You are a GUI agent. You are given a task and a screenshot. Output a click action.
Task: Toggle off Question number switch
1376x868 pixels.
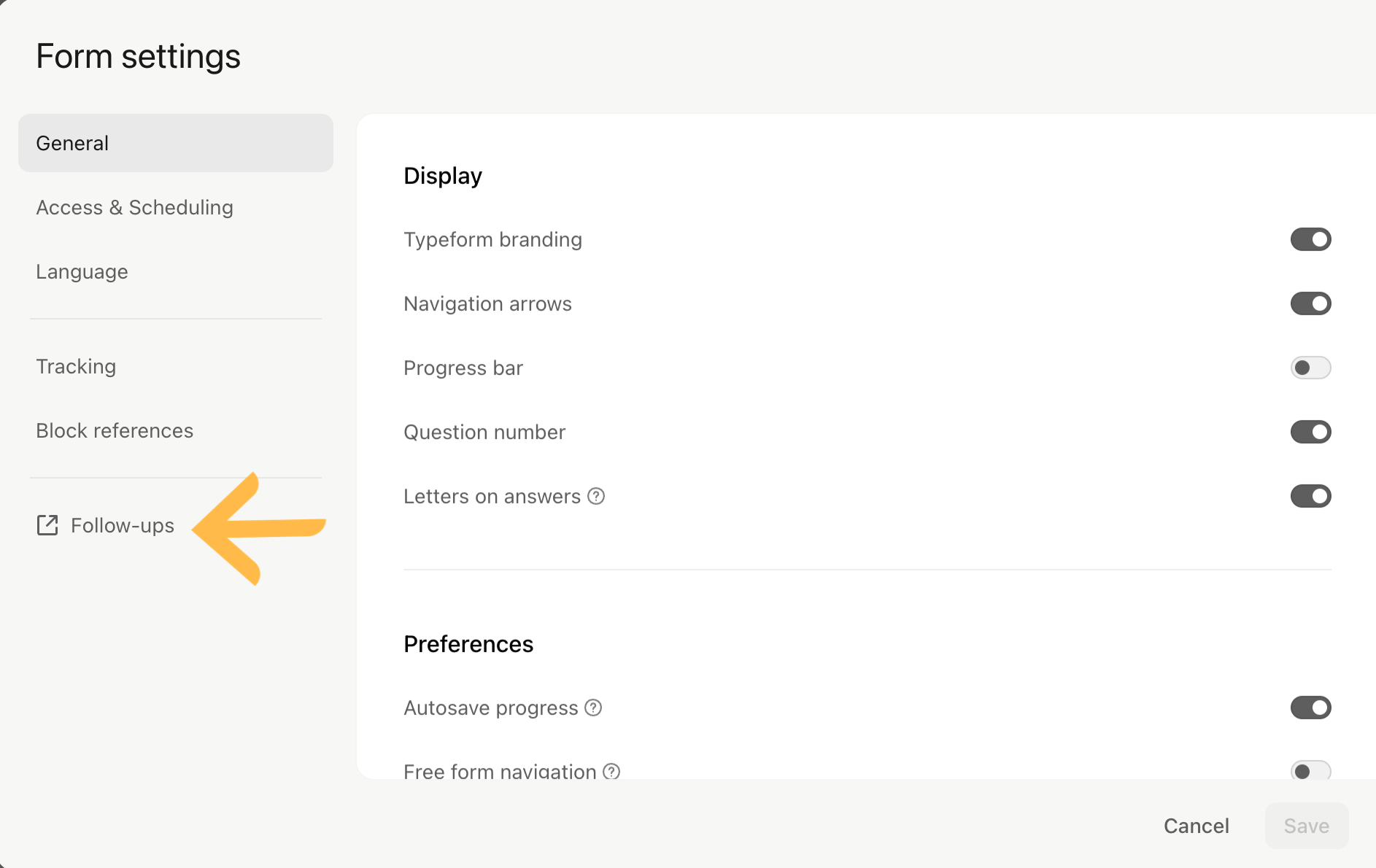(1310, 432)
